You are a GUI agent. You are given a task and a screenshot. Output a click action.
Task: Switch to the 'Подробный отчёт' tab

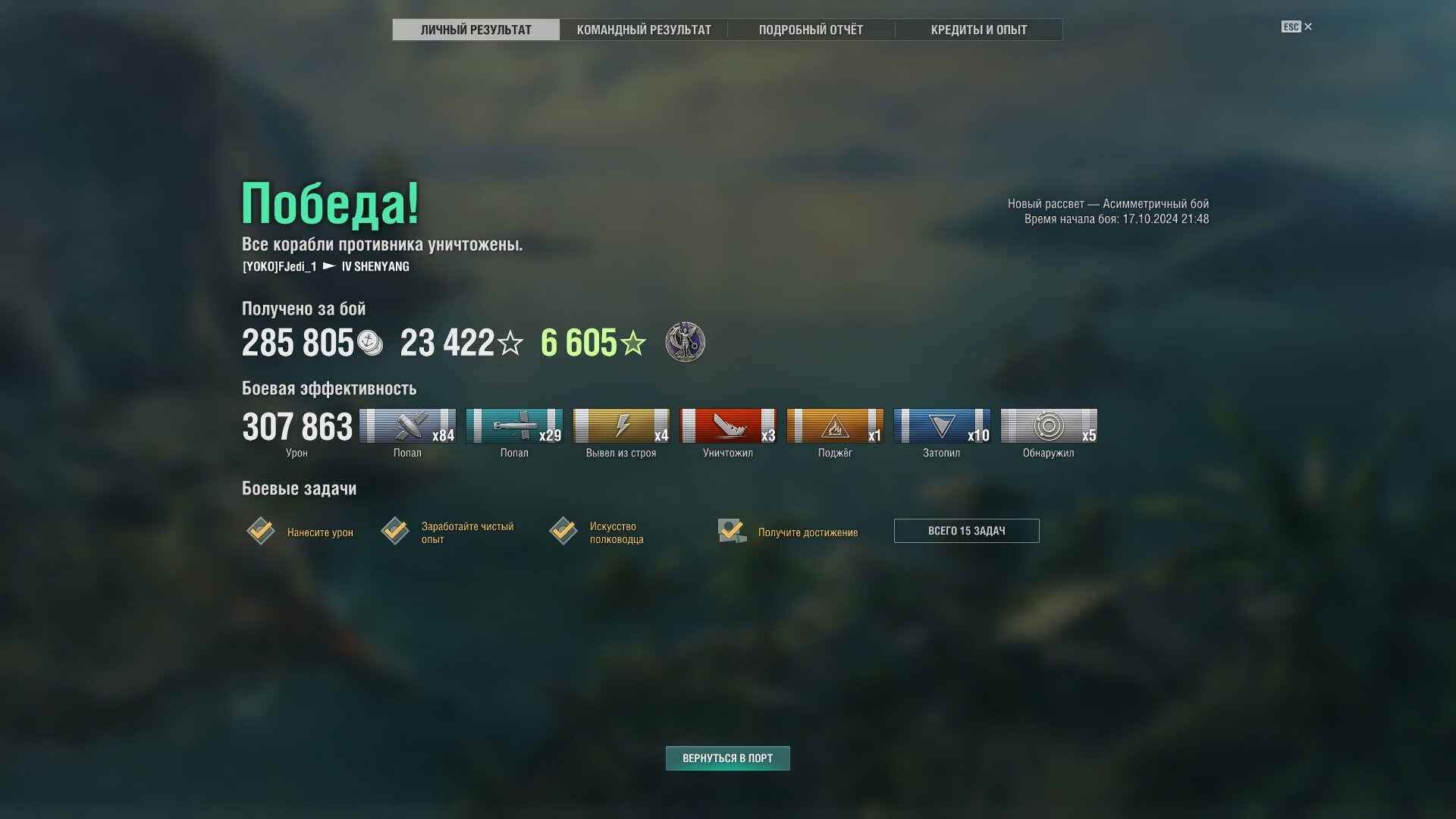811,30
